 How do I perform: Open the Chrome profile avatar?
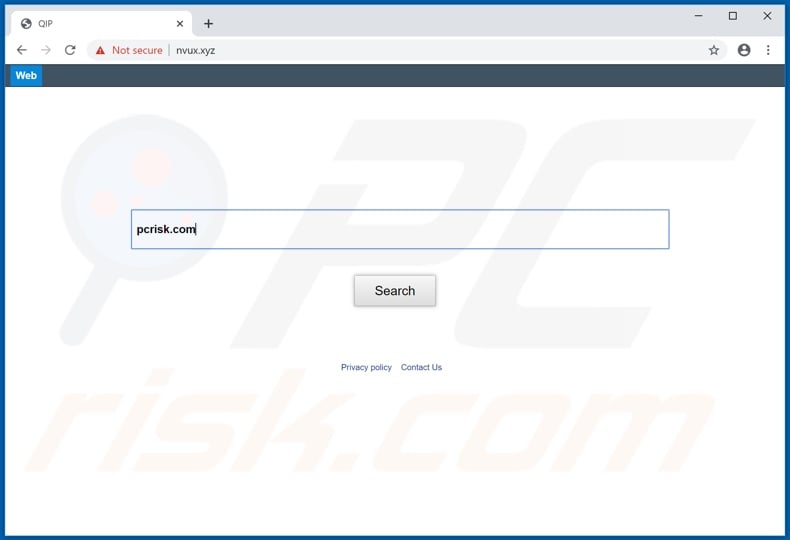point(744,50)
